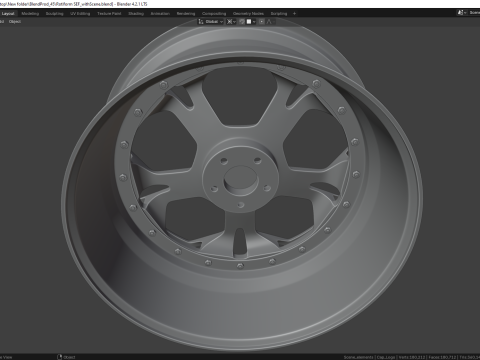The height and width of the screenshot is (360, 480).
Task: Open the Sculpting workspace tab
Action: point(54,14)
